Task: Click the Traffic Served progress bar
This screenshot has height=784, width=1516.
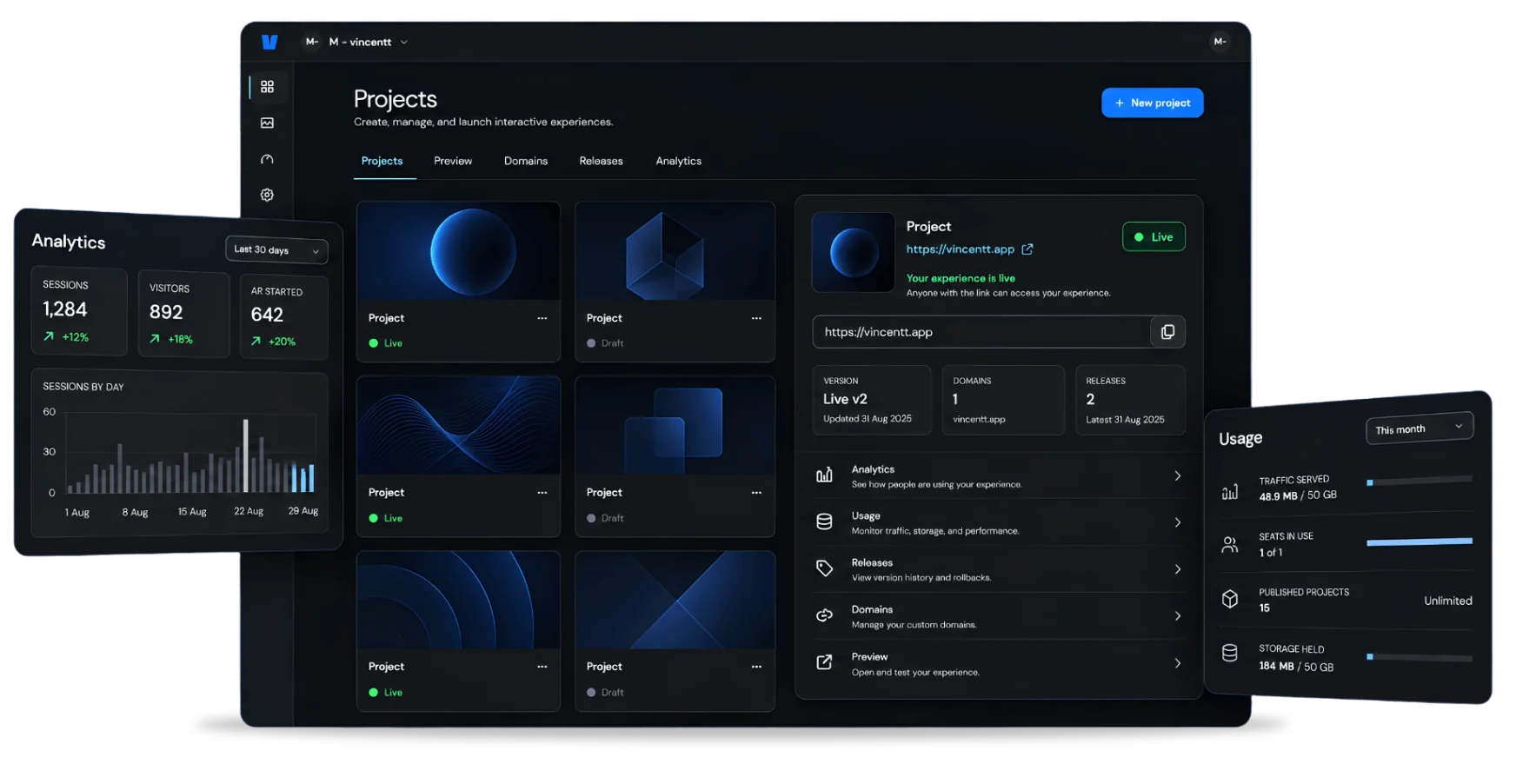Action: pos(1420,481)
